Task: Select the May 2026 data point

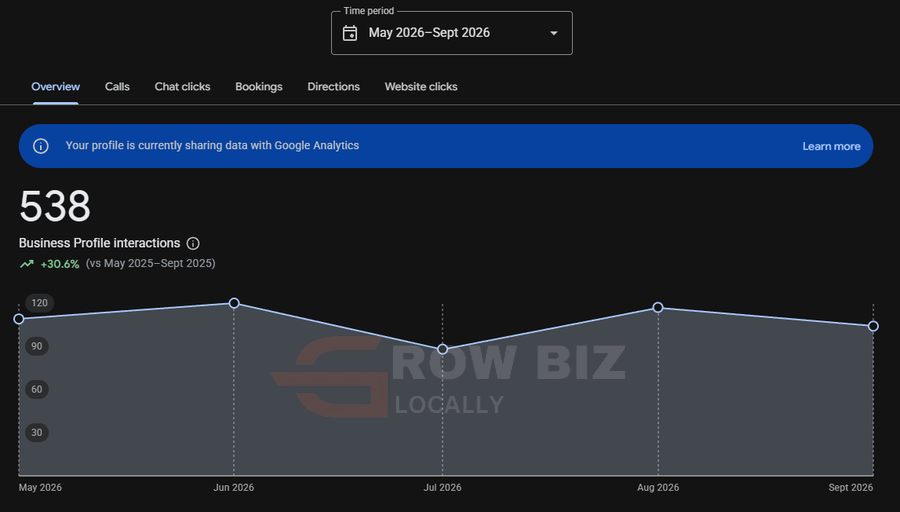Action: [x=19, y=319]
